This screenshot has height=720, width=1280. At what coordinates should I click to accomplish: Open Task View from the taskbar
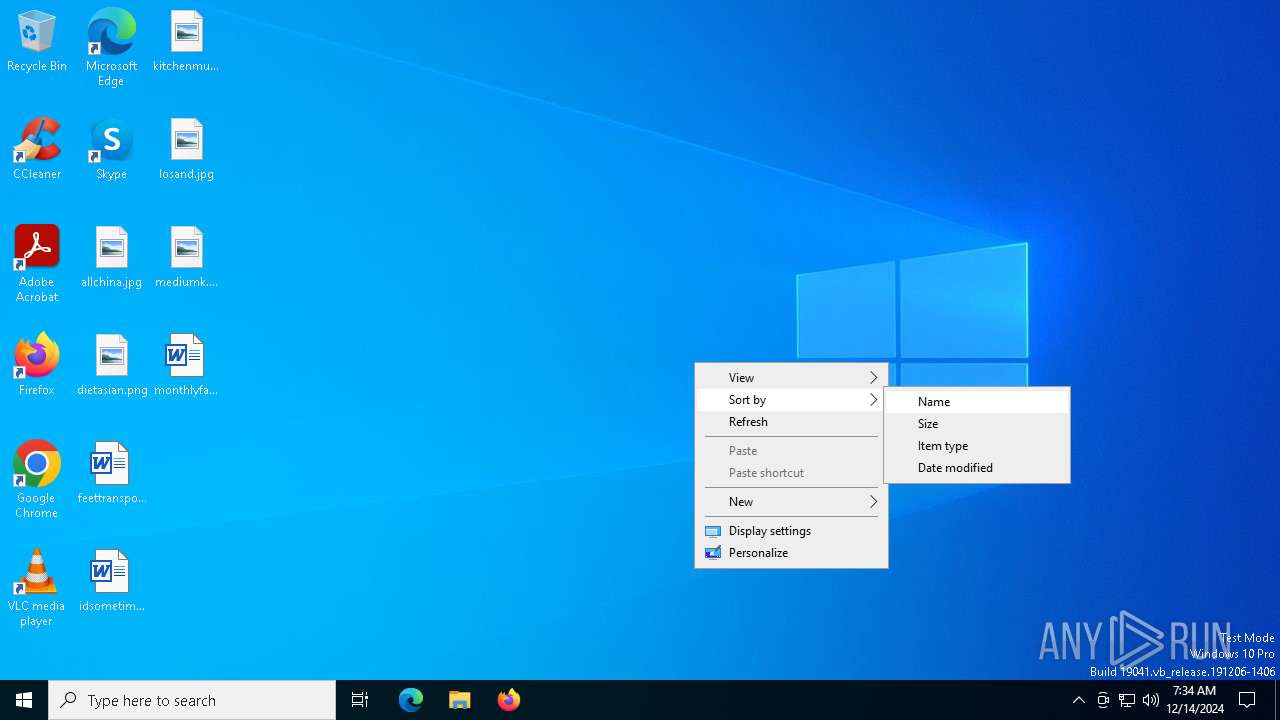pos(360,700)
